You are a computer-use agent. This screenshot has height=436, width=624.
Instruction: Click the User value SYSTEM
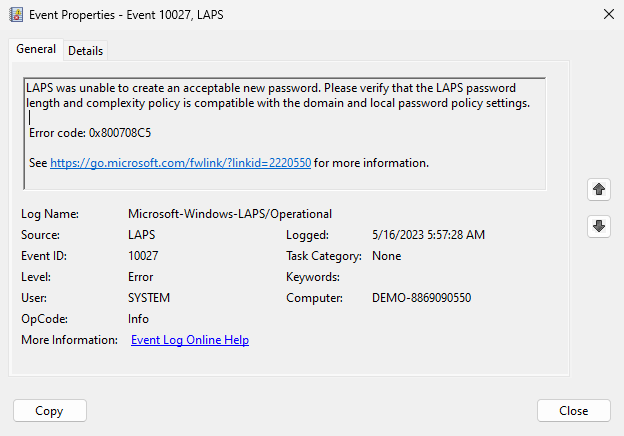click(149, 298)
